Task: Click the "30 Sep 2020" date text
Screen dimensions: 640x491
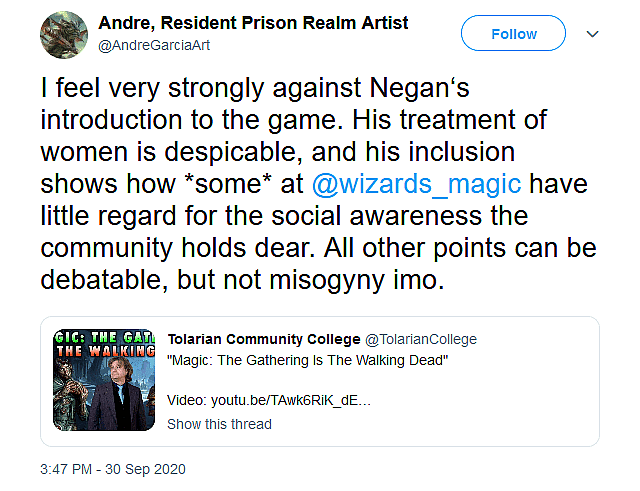Action: tap(150, 469)
